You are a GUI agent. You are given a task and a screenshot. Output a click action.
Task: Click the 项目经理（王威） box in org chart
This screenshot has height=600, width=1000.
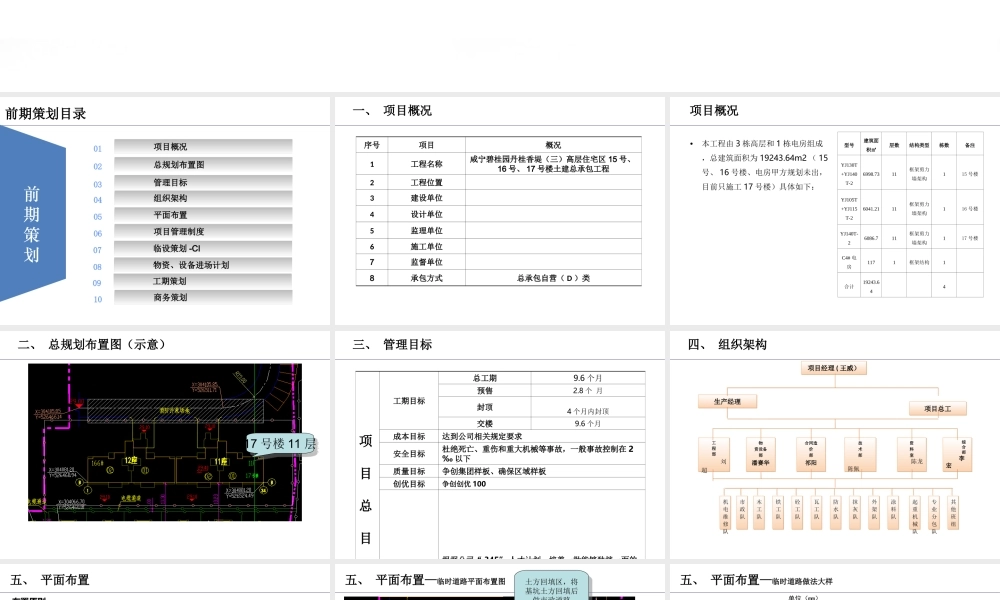click(x=834, y=368)
